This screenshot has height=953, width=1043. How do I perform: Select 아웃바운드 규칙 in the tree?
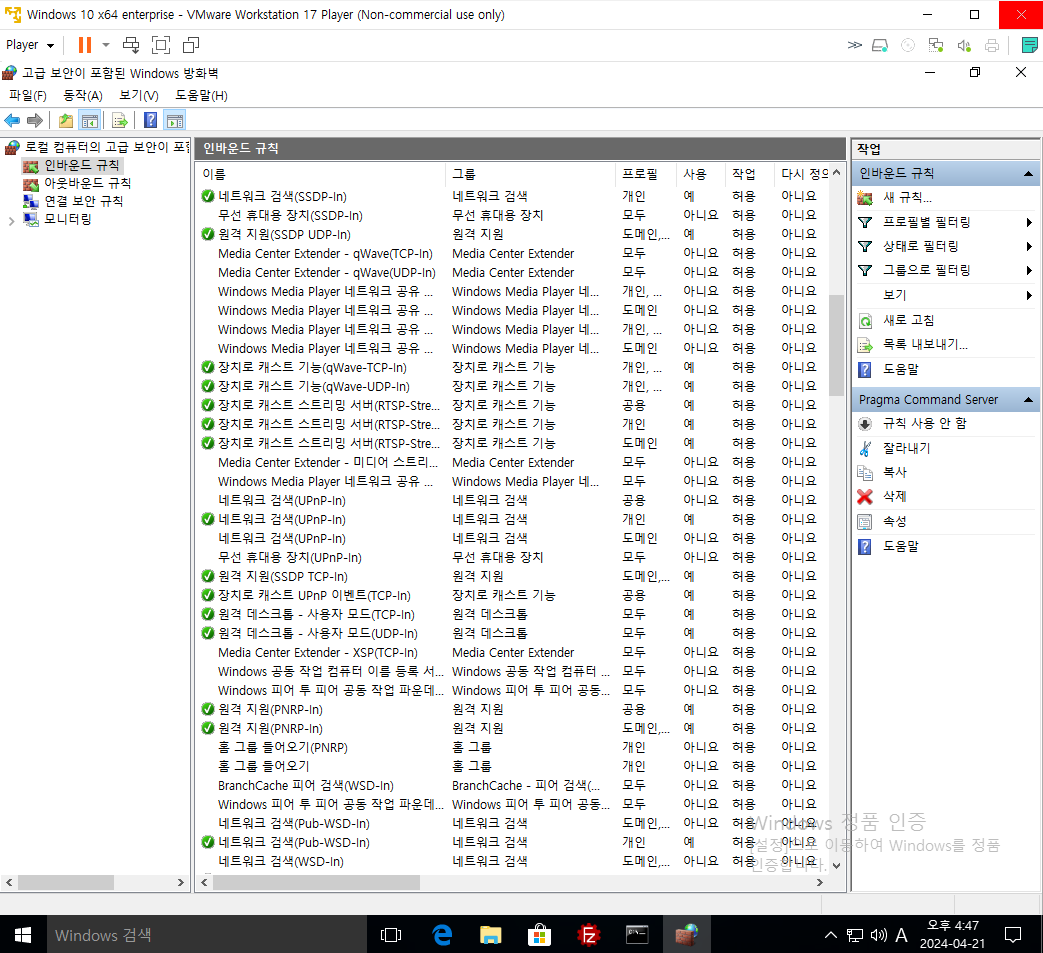(87, 183)
